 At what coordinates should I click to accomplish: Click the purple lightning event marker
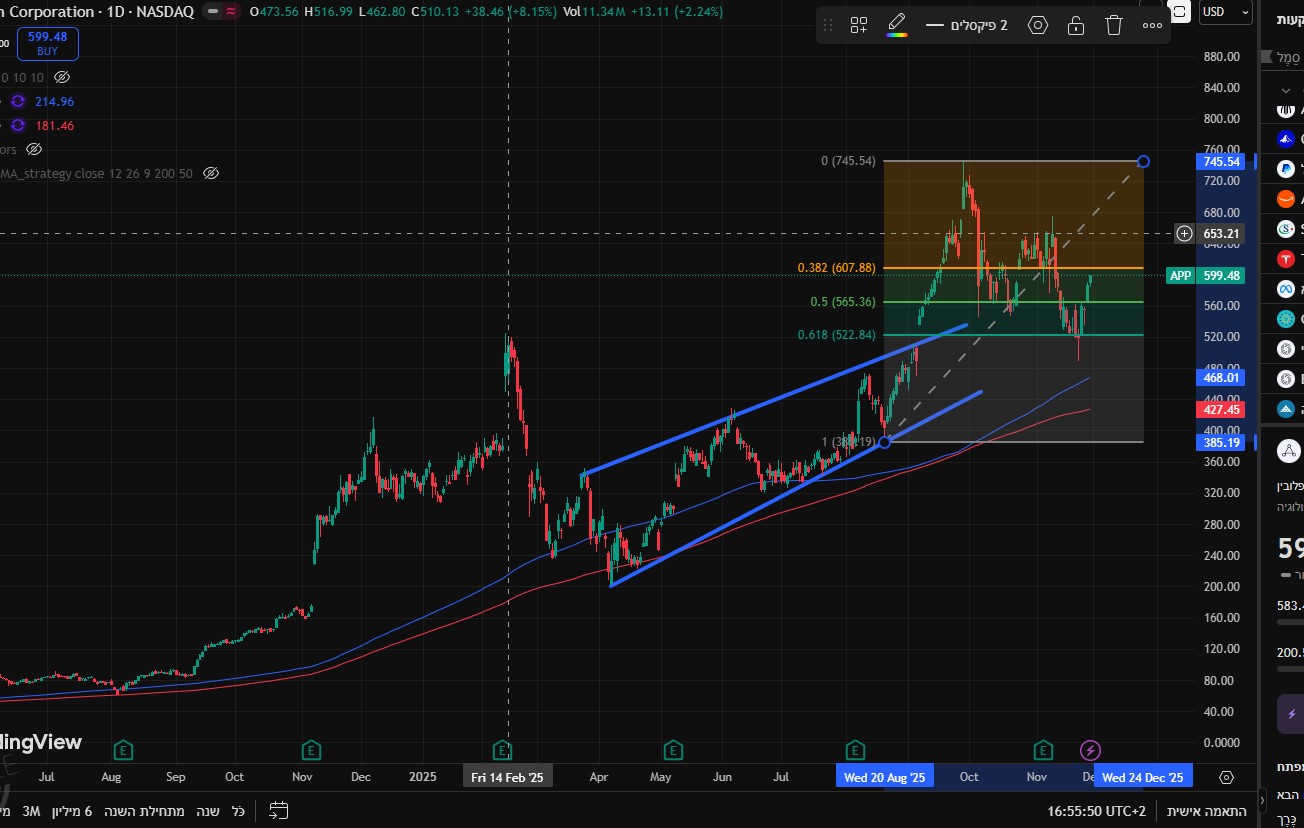tap(1091, 749)
